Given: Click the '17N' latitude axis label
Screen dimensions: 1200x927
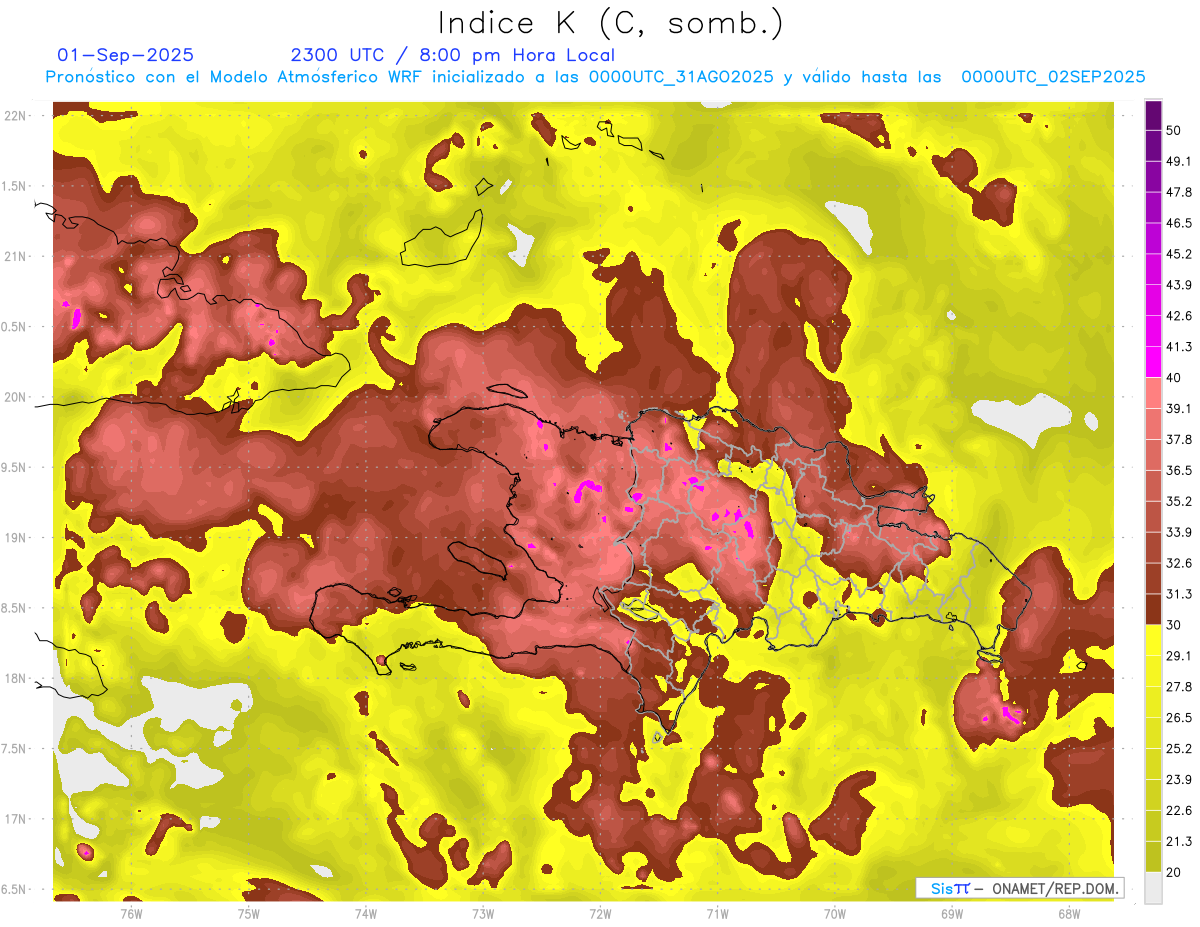Looking at the screenshot, I should pyautogui.click(x=14, y=819).
